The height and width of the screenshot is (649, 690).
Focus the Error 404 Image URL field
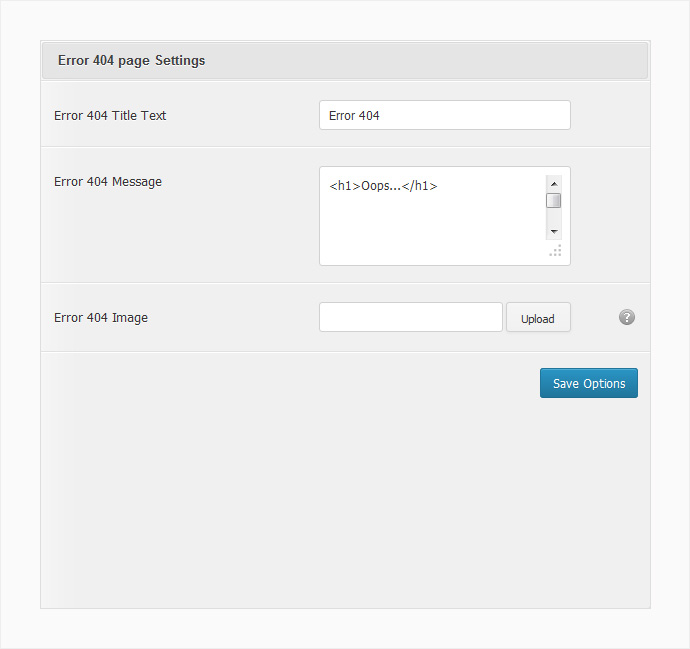[411, 317]
